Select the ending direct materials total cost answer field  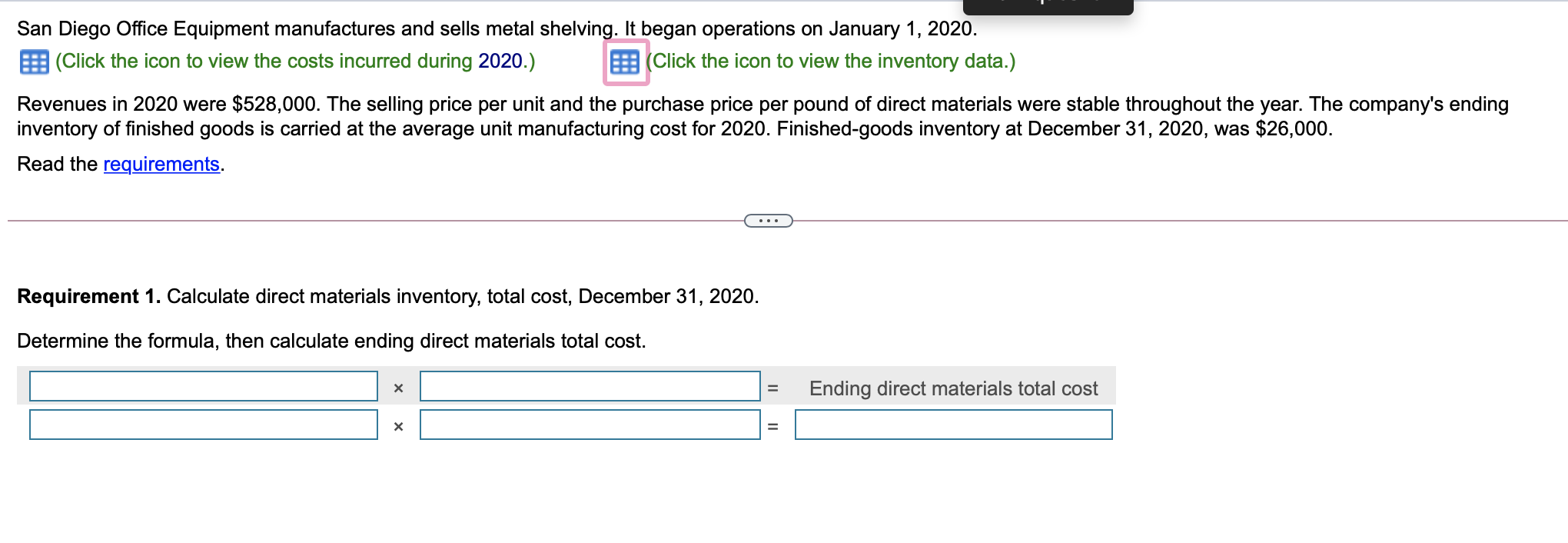(953, 425)
